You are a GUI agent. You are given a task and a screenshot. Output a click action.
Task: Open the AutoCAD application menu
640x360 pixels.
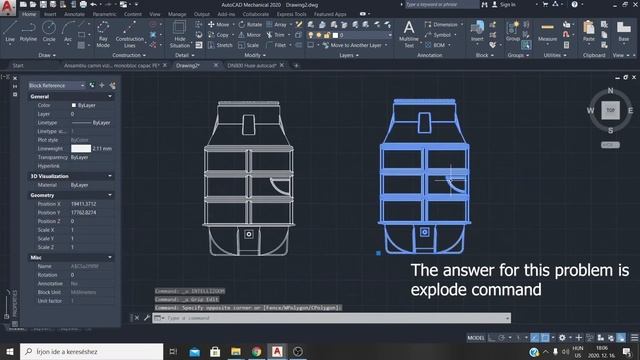coord(7,7)
